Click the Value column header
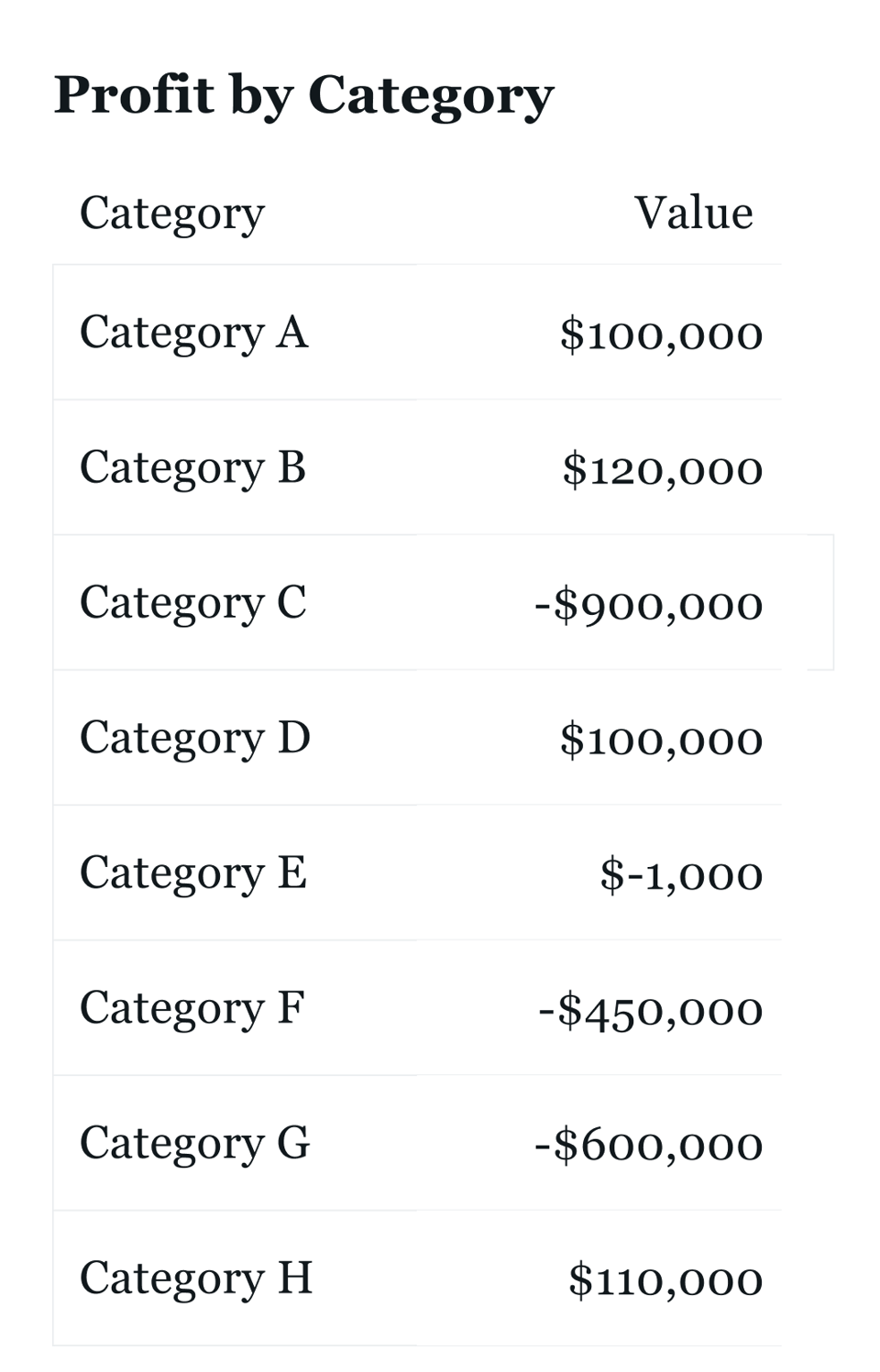 tap(693, 214)
